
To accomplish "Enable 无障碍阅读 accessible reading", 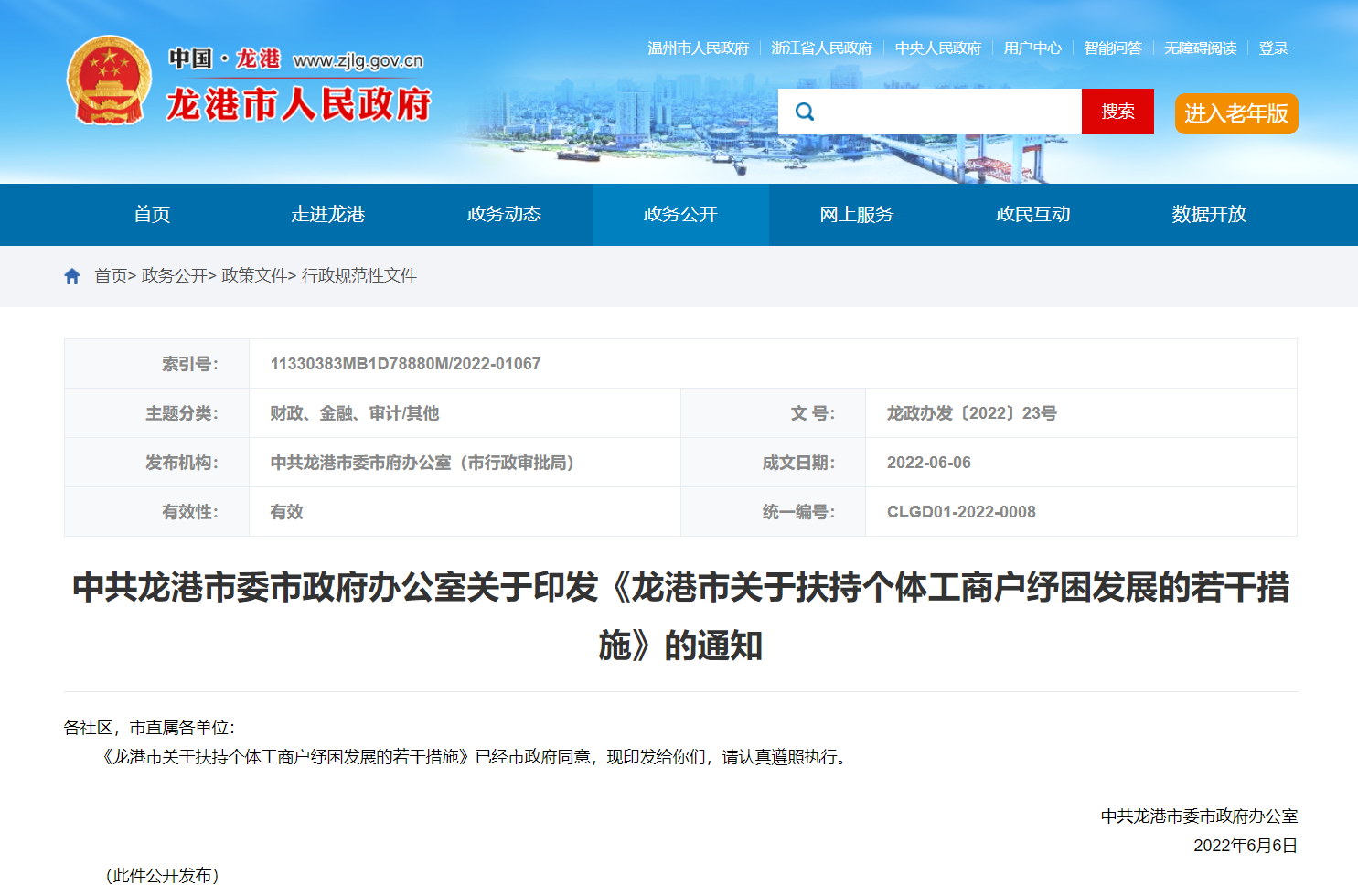I will [x=1200, y=48].
